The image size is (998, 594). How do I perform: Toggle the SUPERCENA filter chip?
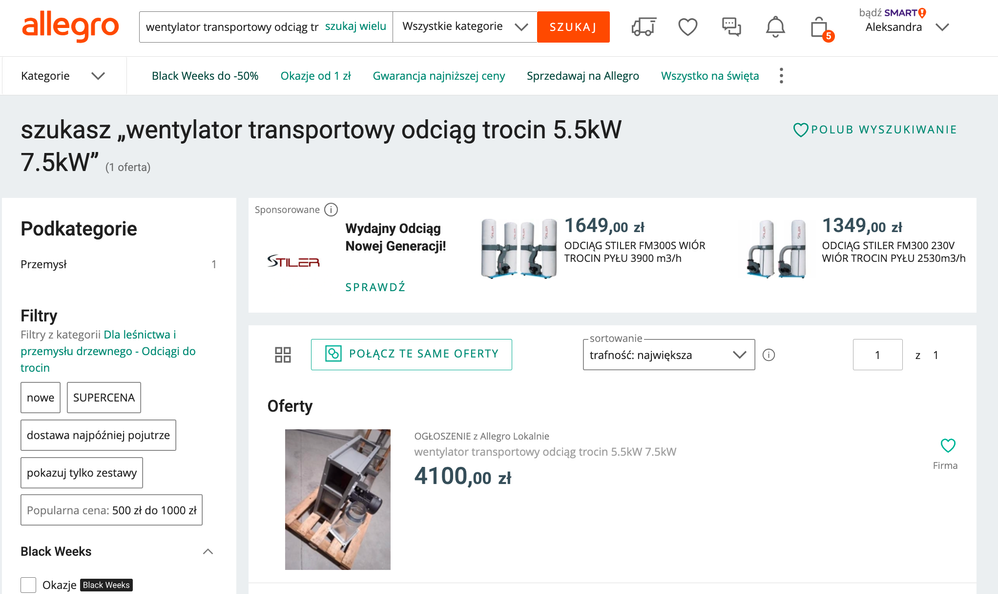[104, 397]
